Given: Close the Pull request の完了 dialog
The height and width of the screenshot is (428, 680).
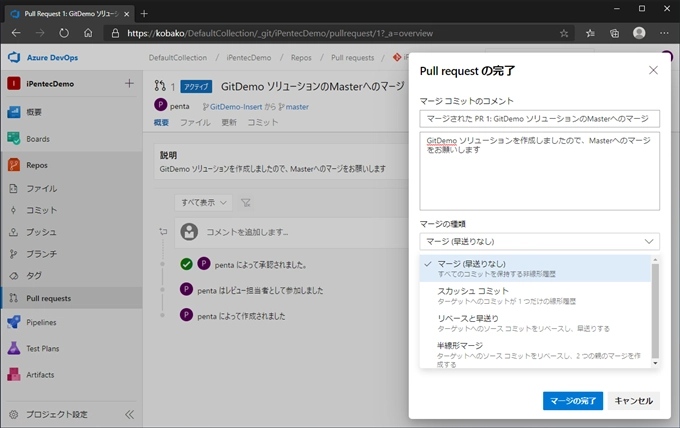Looking at the screenshot, I should (x=653, y=70).
